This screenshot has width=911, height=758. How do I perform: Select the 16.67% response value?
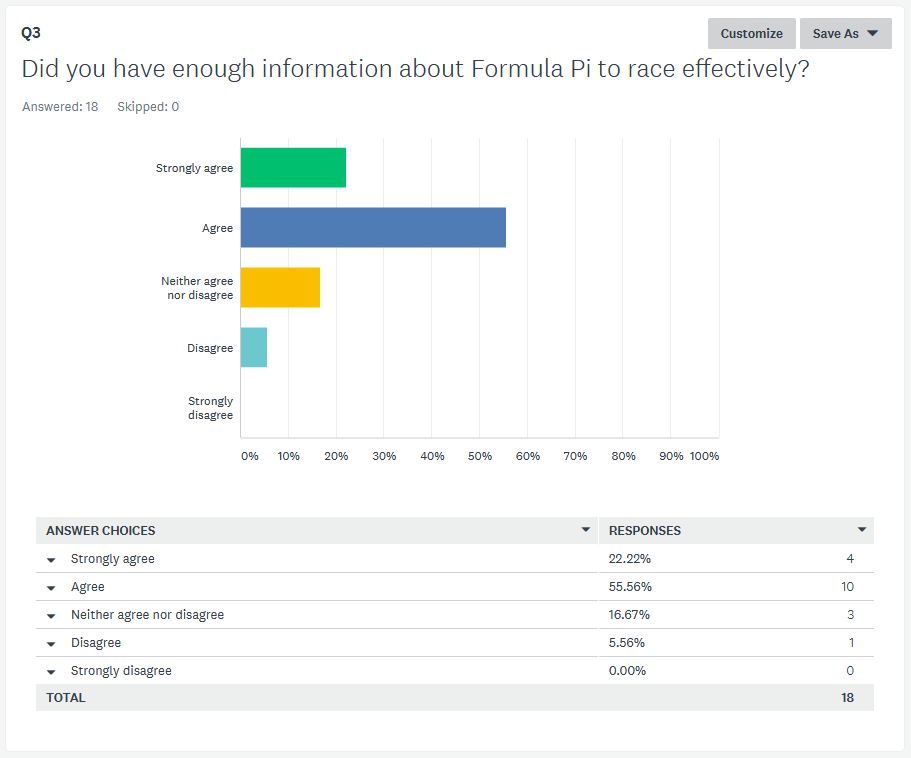coord(629,615)
